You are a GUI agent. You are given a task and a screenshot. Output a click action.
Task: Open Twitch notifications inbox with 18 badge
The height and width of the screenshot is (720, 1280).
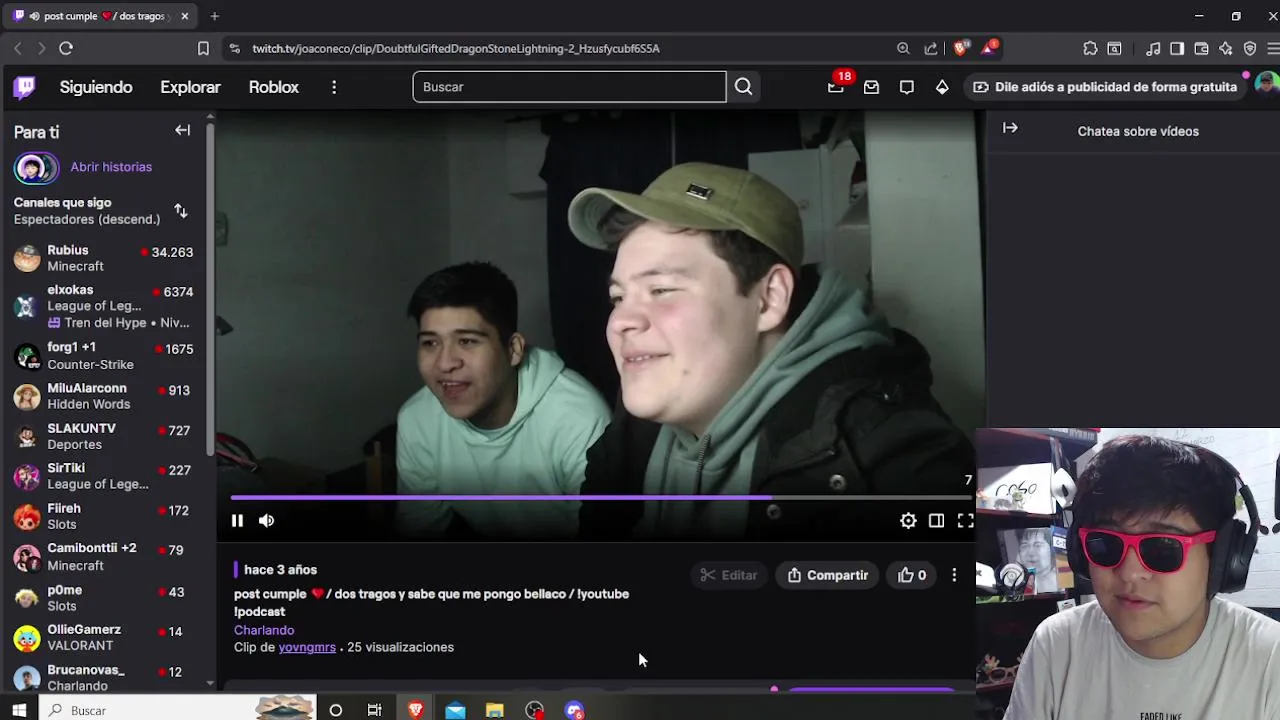point(836,87)
